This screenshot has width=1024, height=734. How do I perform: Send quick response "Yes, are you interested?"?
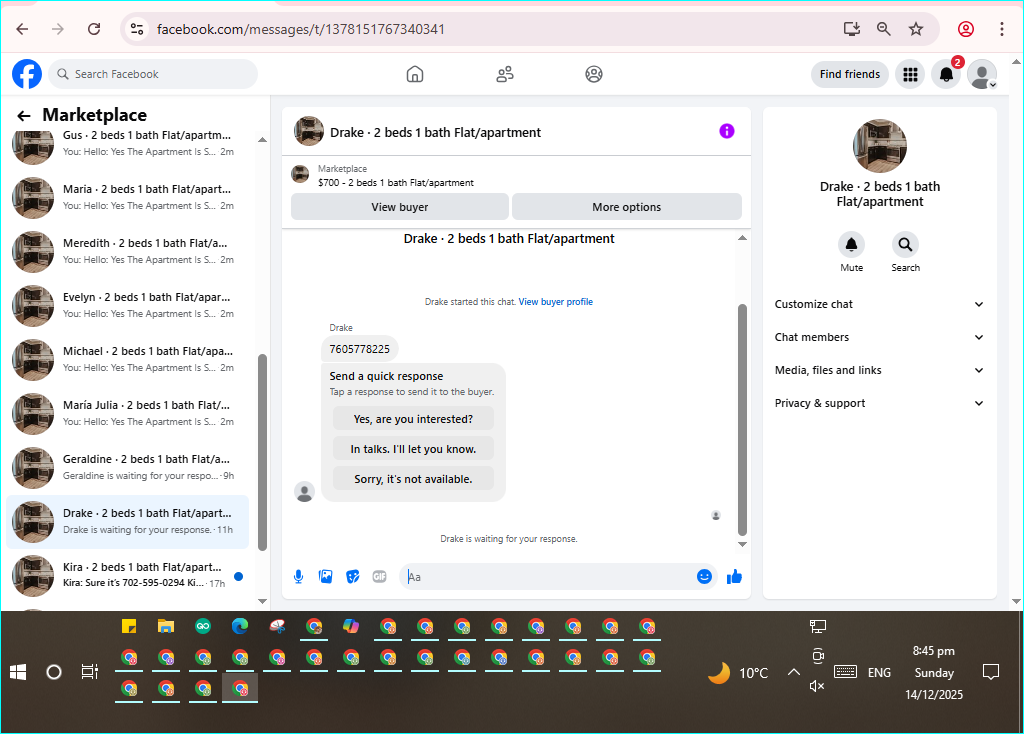[x=413, y=419]
